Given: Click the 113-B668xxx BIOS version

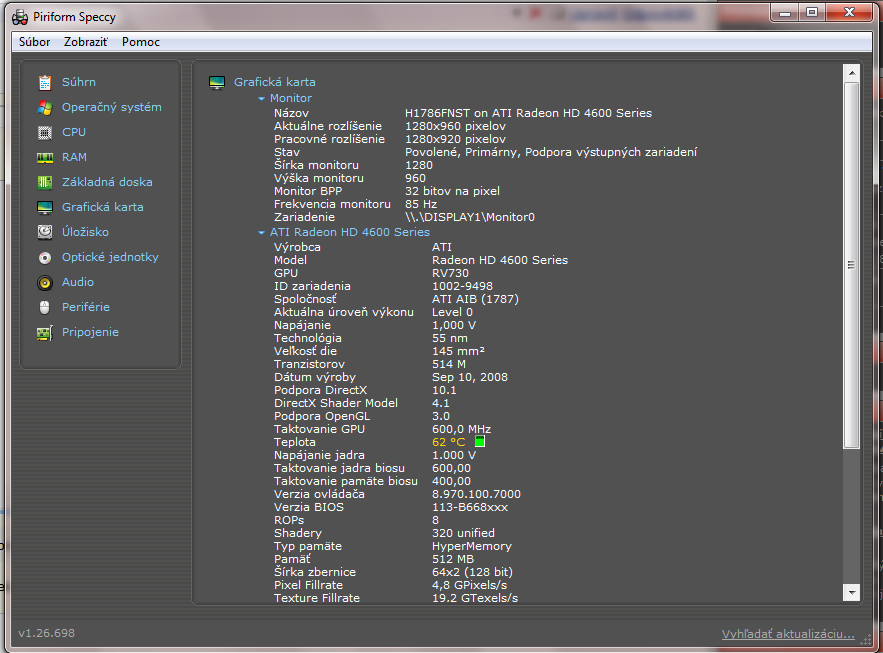Looking at the screenshot, I should (470, 507).
